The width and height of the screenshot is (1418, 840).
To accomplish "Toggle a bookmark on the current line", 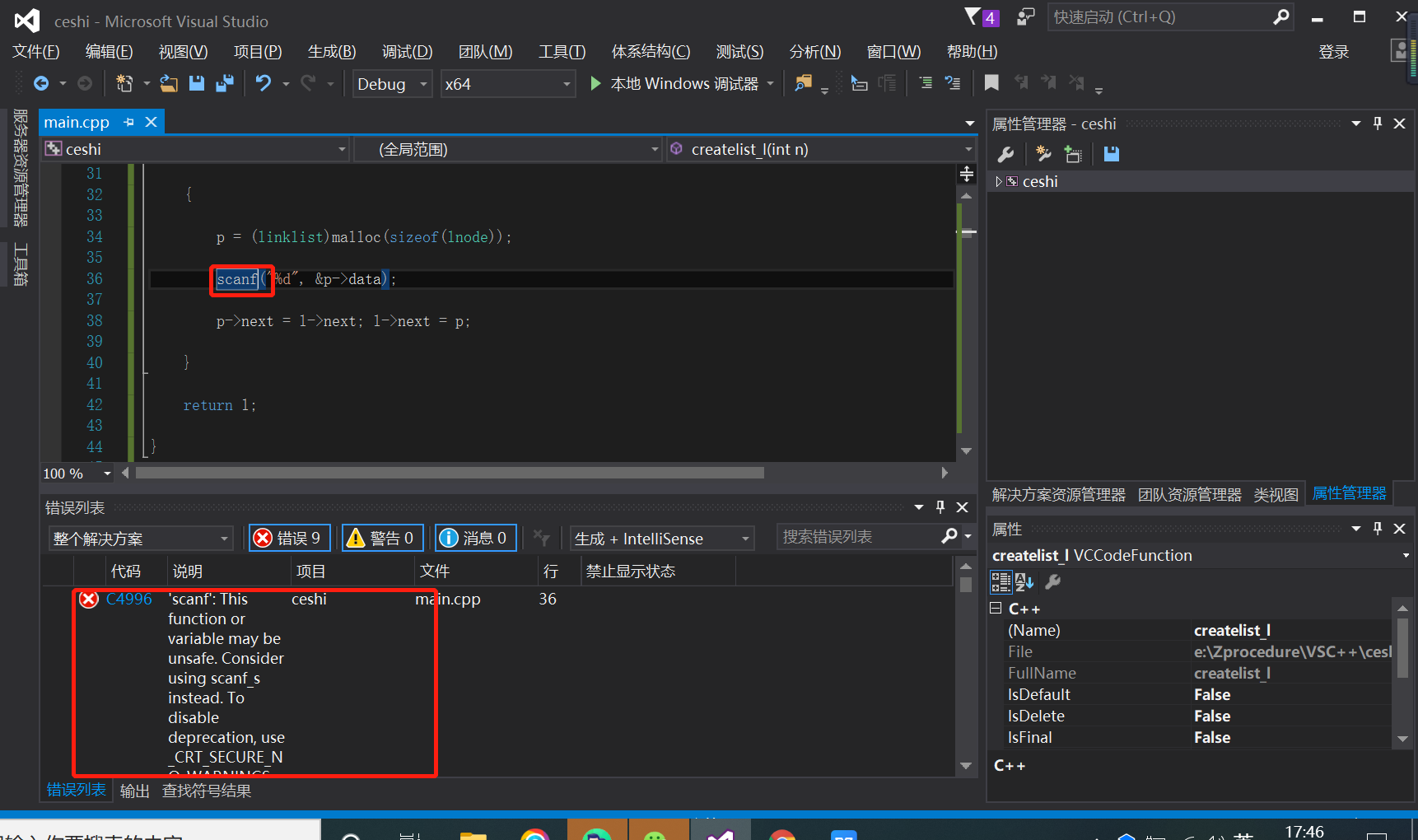I will click(991, 83).
